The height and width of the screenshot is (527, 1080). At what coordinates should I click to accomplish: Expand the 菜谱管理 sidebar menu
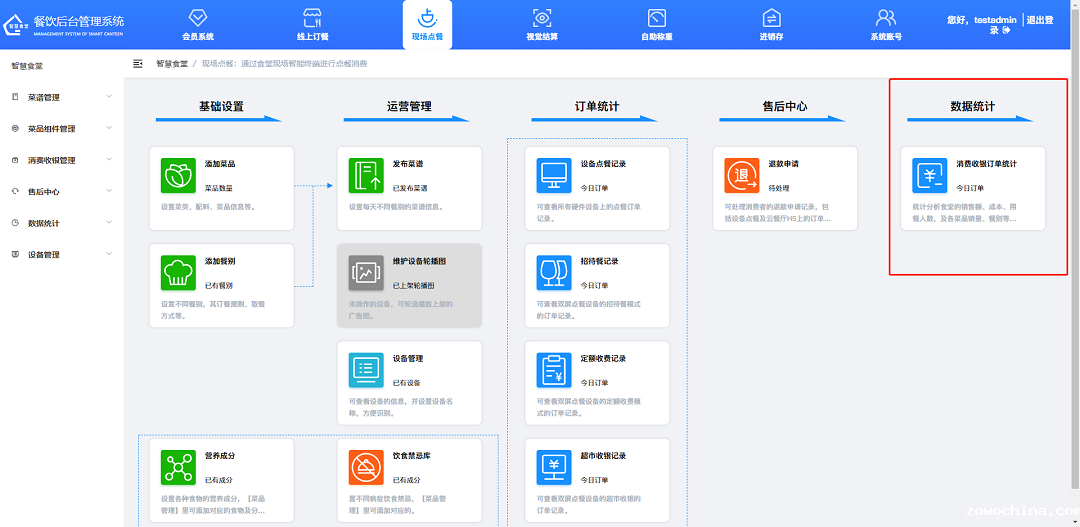point(60,97)
